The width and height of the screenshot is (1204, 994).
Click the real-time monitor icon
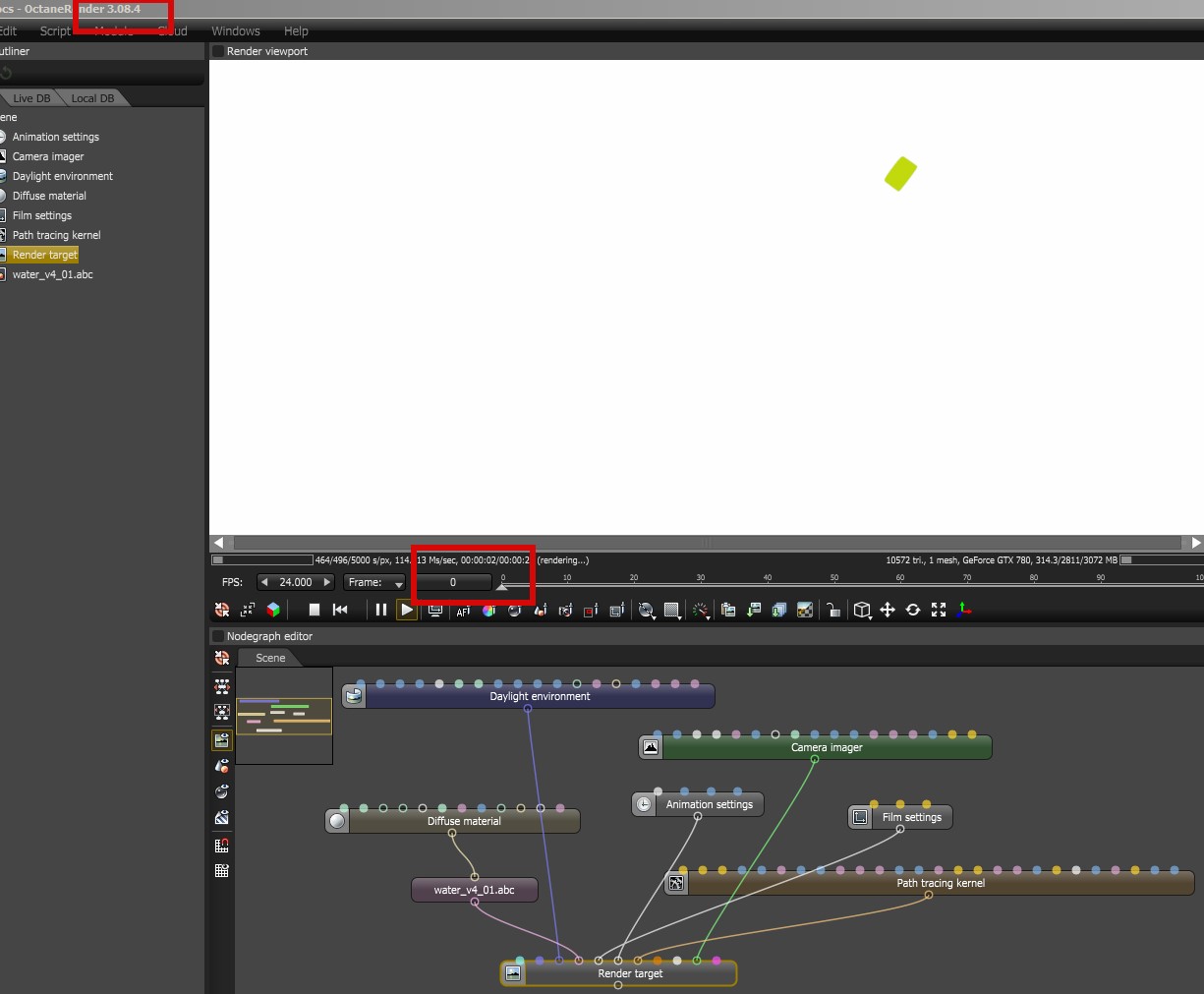click(x=434, y=610)
